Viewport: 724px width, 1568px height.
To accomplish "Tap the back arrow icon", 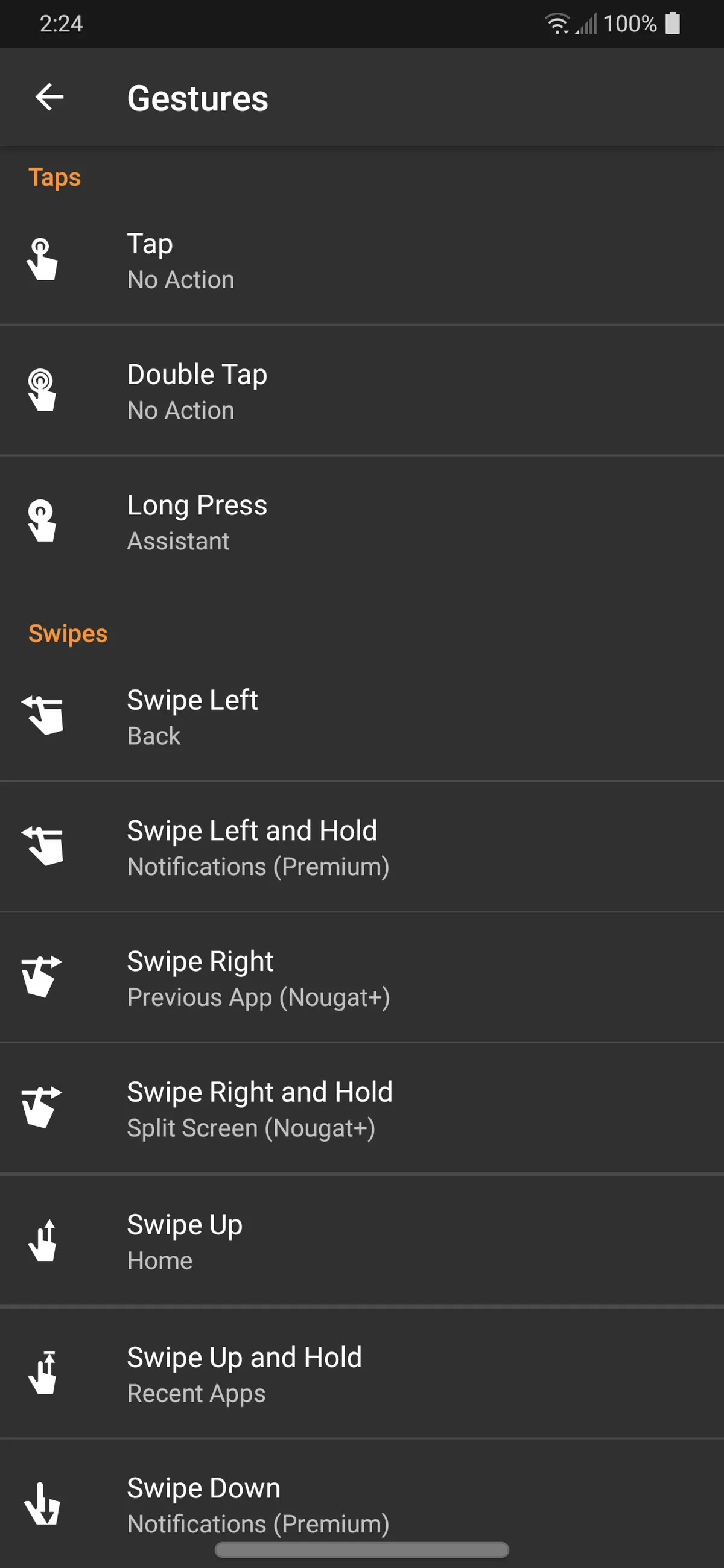I will (49, 97).
